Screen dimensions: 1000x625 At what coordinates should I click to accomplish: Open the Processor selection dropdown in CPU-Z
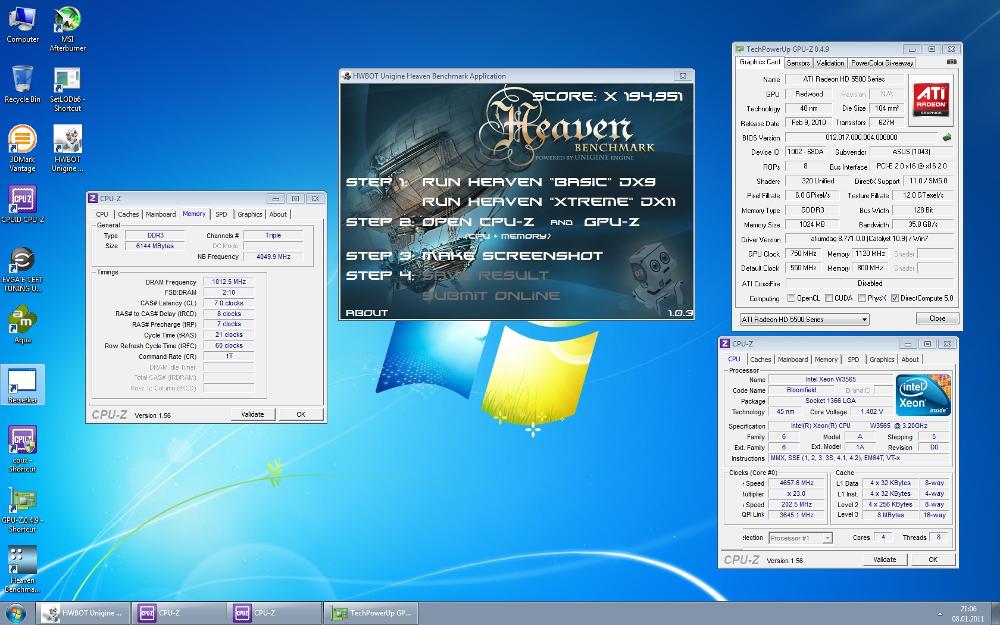[x=800, y=538]
